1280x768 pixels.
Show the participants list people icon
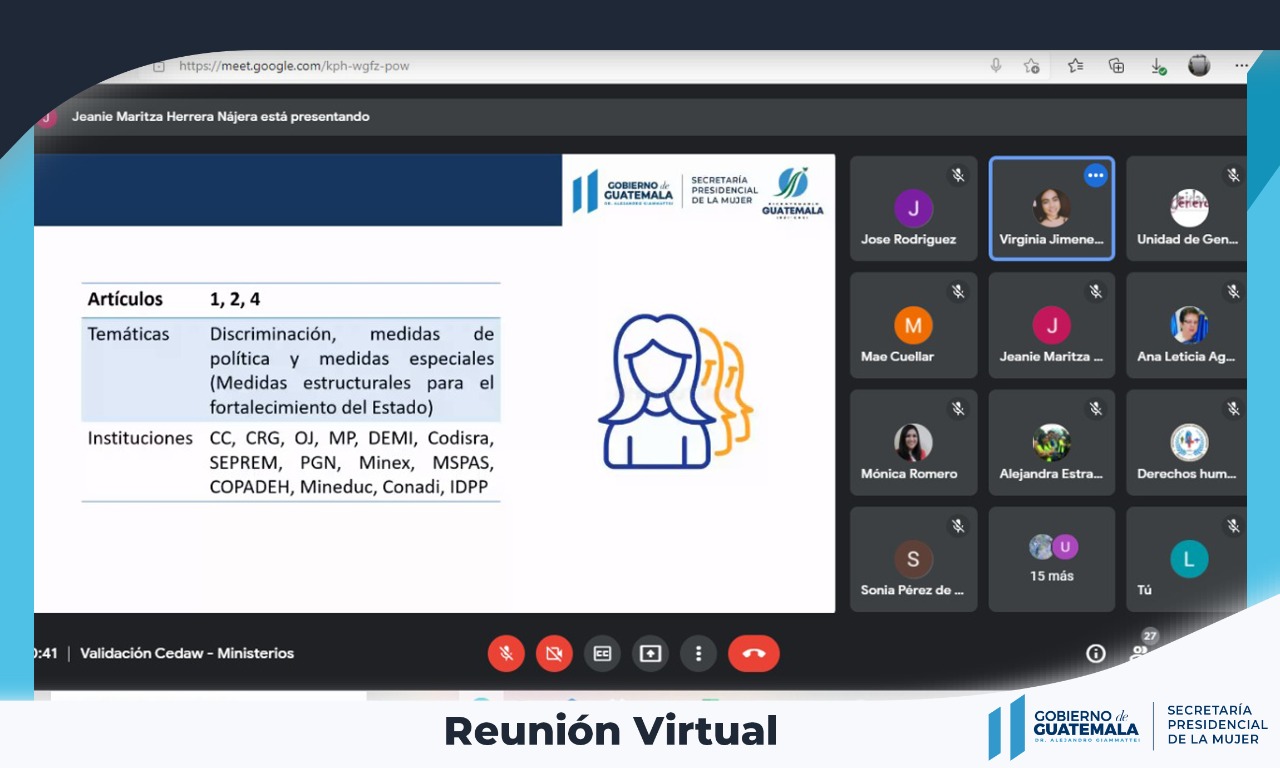point(1140,652)
